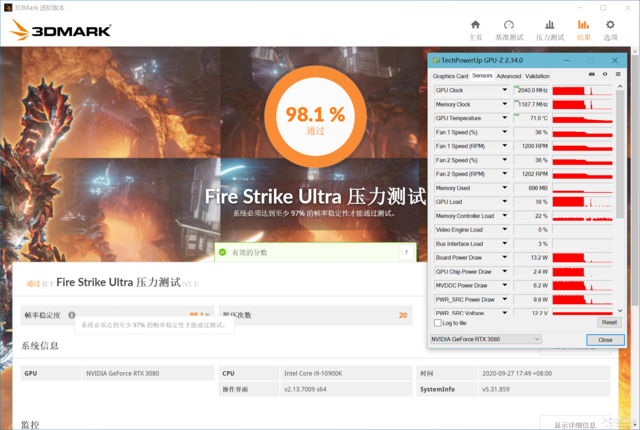This screenshot has height=430, width=640.
Task: Open Fan 2 Speed (%) dropdown
Action: [x=505, y=160]
